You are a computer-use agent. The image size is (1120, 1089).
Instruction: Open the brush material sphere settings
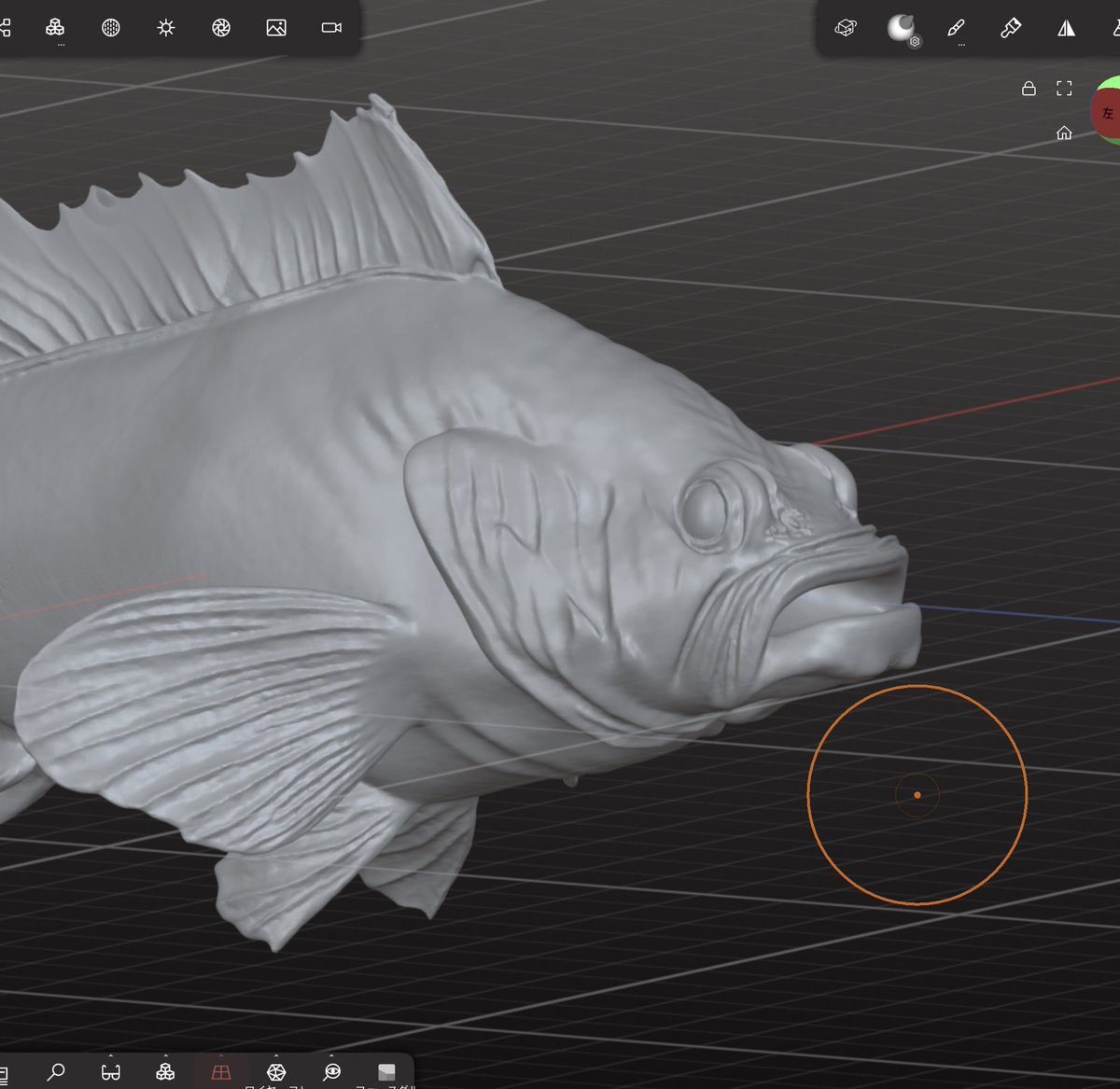[901, 28]
